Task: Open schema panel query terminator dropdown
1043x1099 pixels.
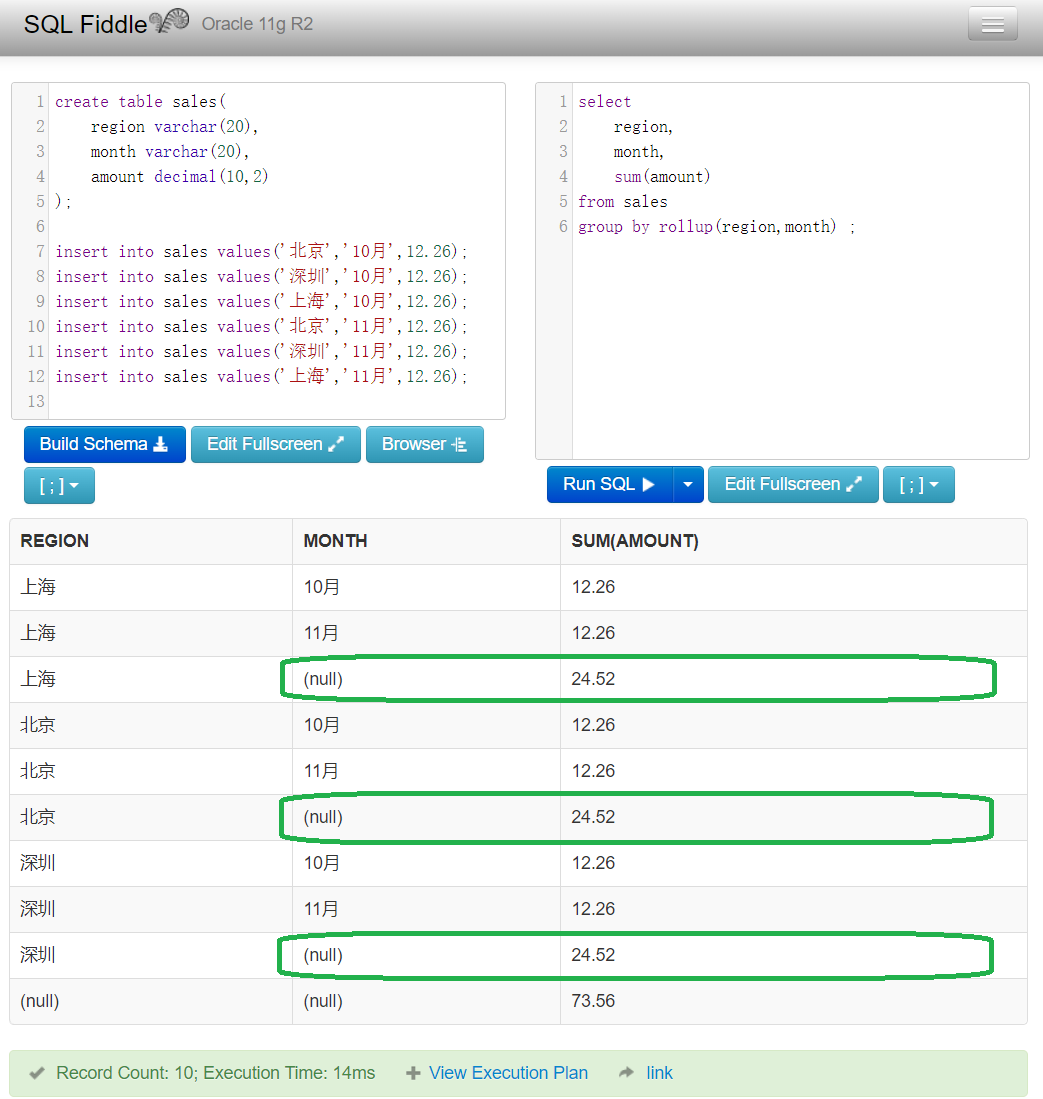Action: (x=59, y=486)
